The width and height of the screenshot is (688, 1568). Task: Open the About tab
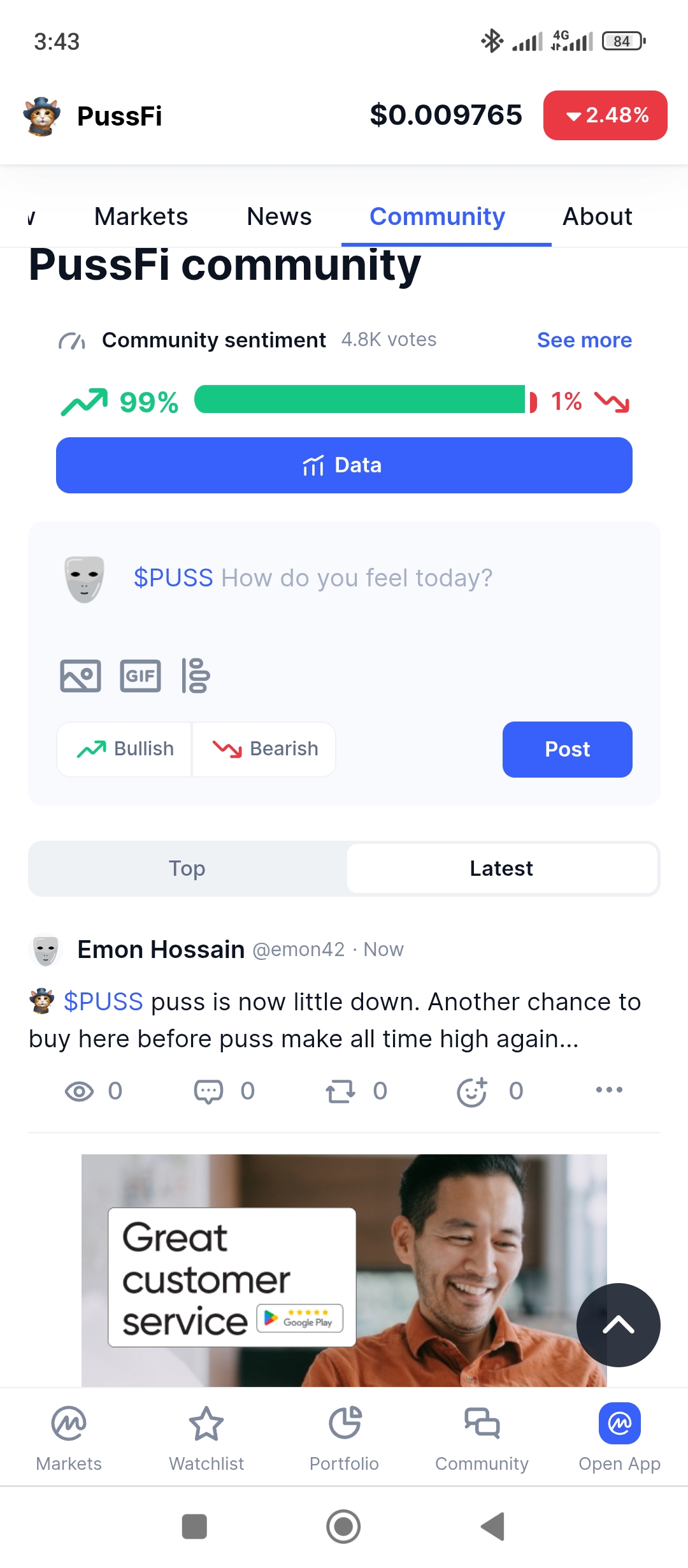click(x=597, y=217)
